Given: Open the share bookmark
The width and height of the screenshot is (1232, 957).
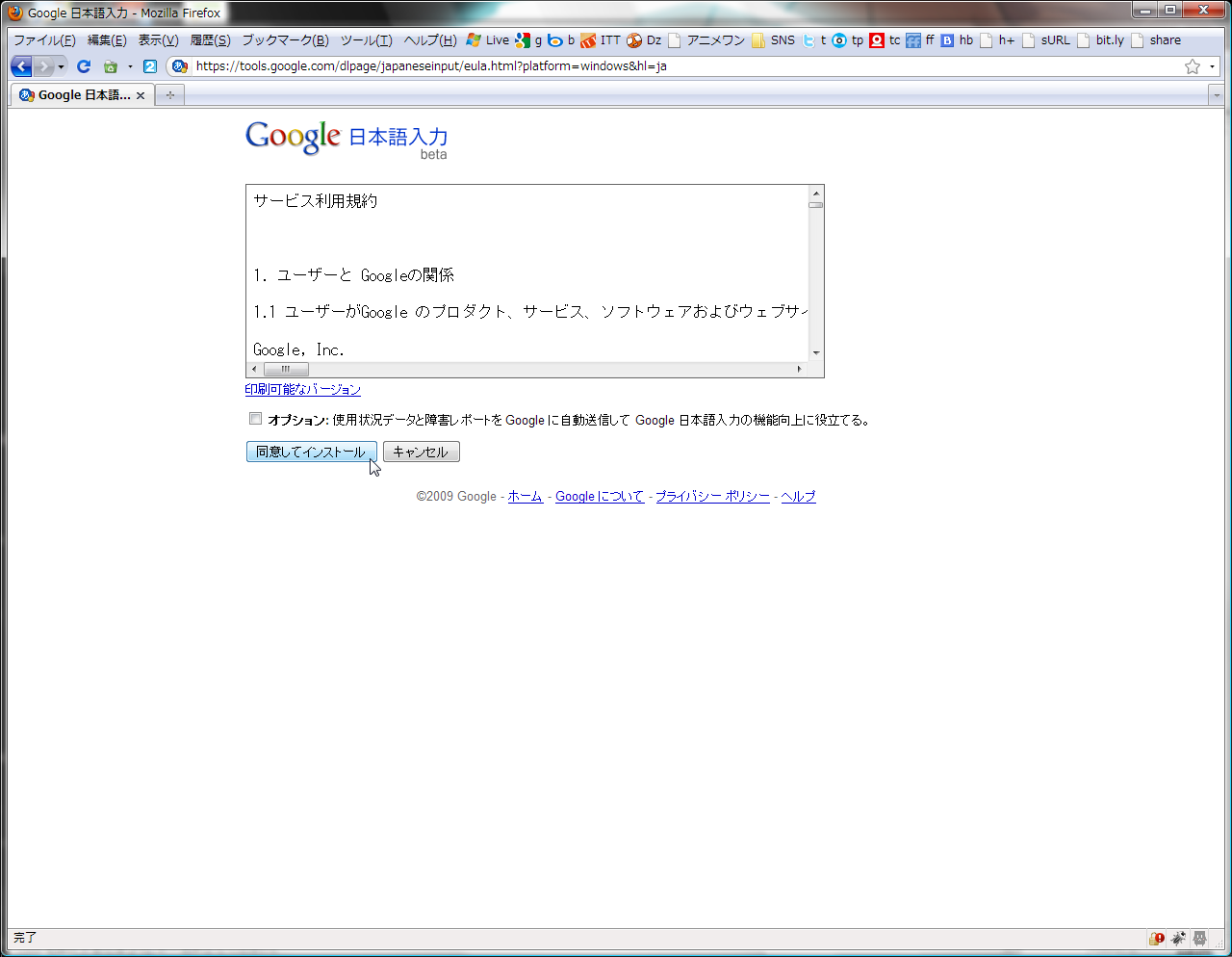Looking at the screenshot, I should tap(1156, 40).
